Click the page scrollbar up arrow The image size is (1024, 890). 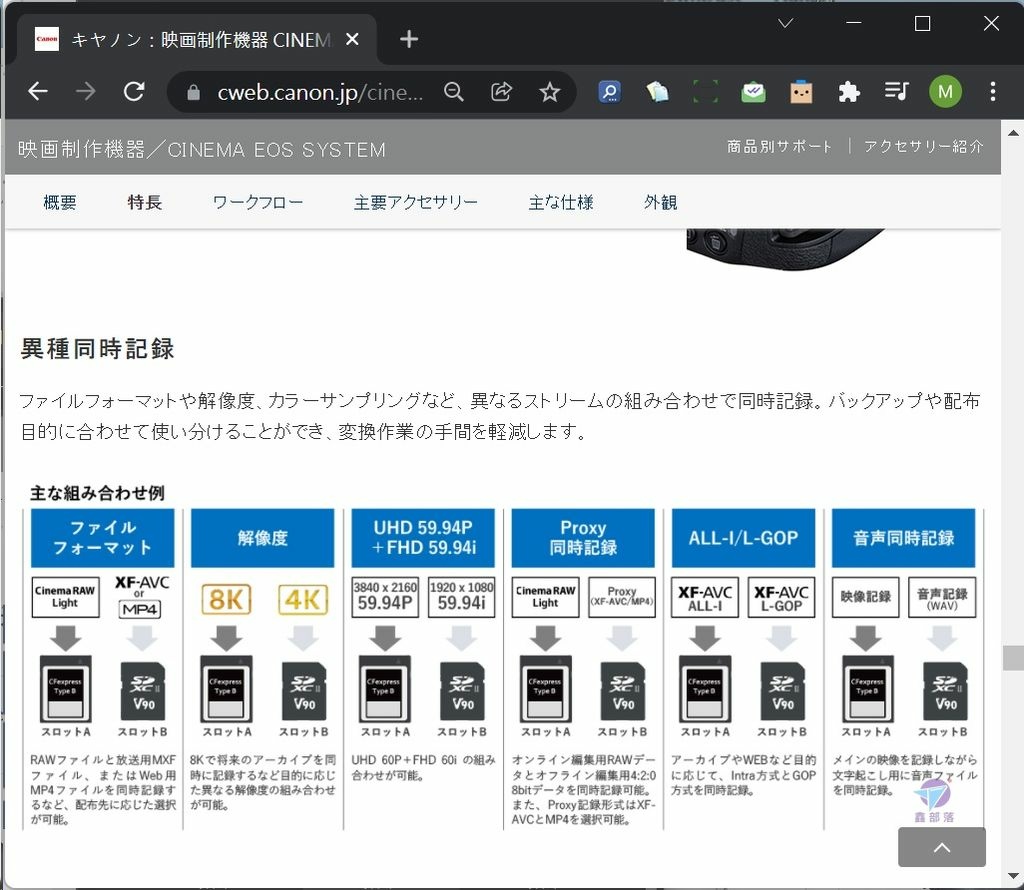point(1013,133)
